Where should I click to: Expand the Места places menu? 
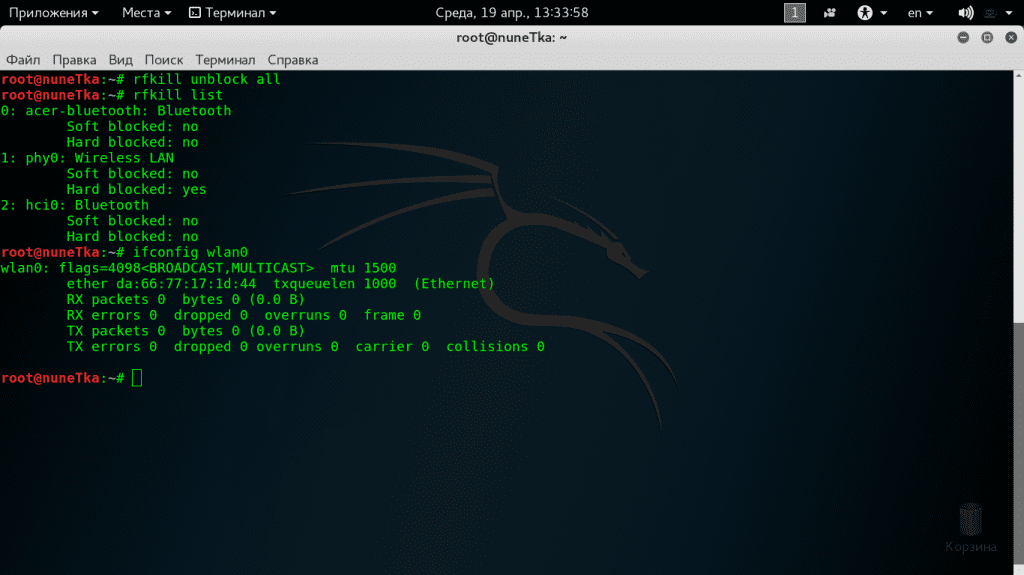[146, 13]
